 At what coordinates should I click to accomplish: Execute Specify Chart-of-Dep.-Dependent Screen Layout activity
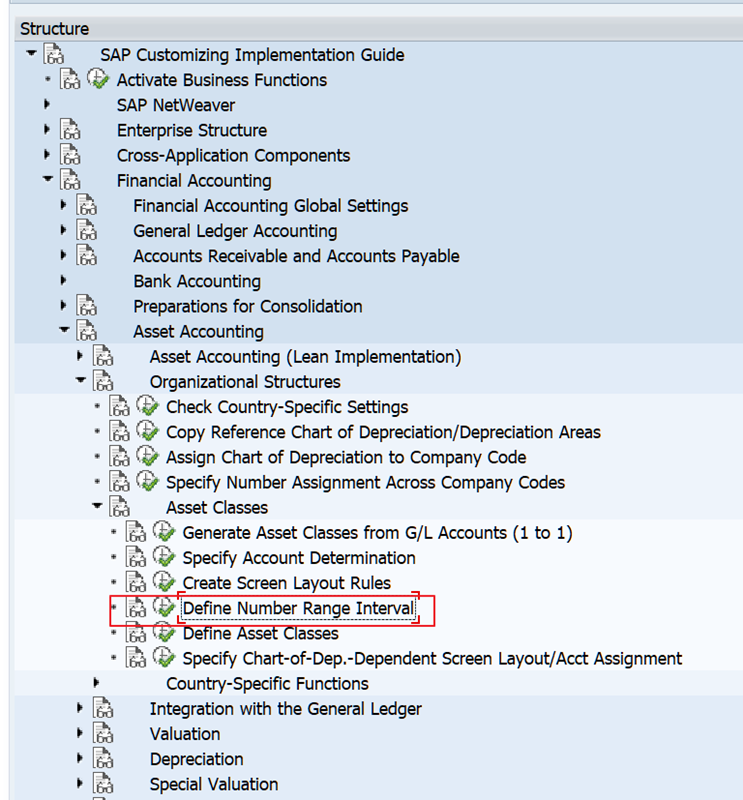click(x=164, y=658)
